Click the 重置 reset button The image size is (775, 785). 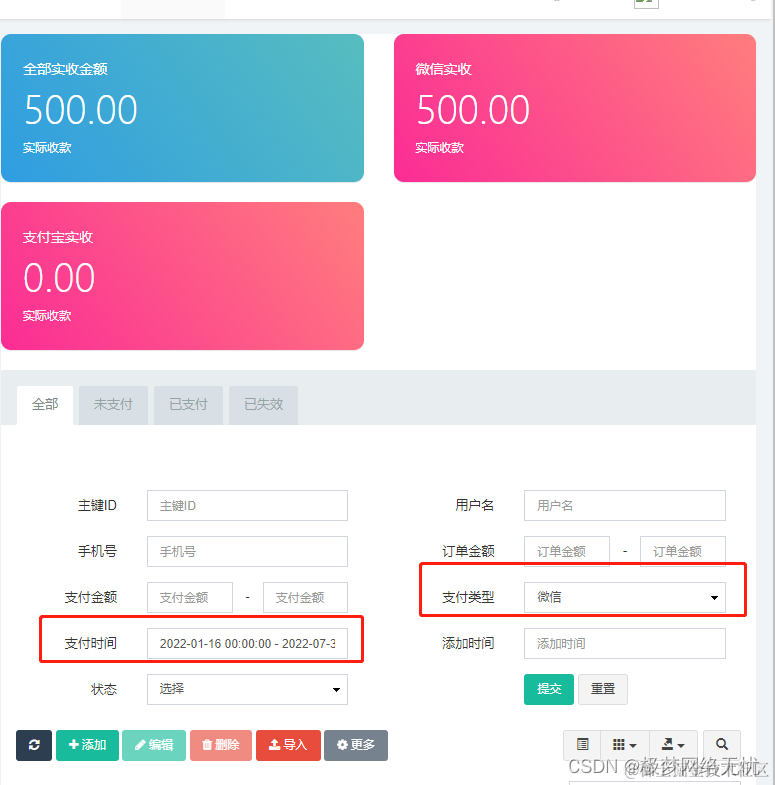[x=603, y=689]
